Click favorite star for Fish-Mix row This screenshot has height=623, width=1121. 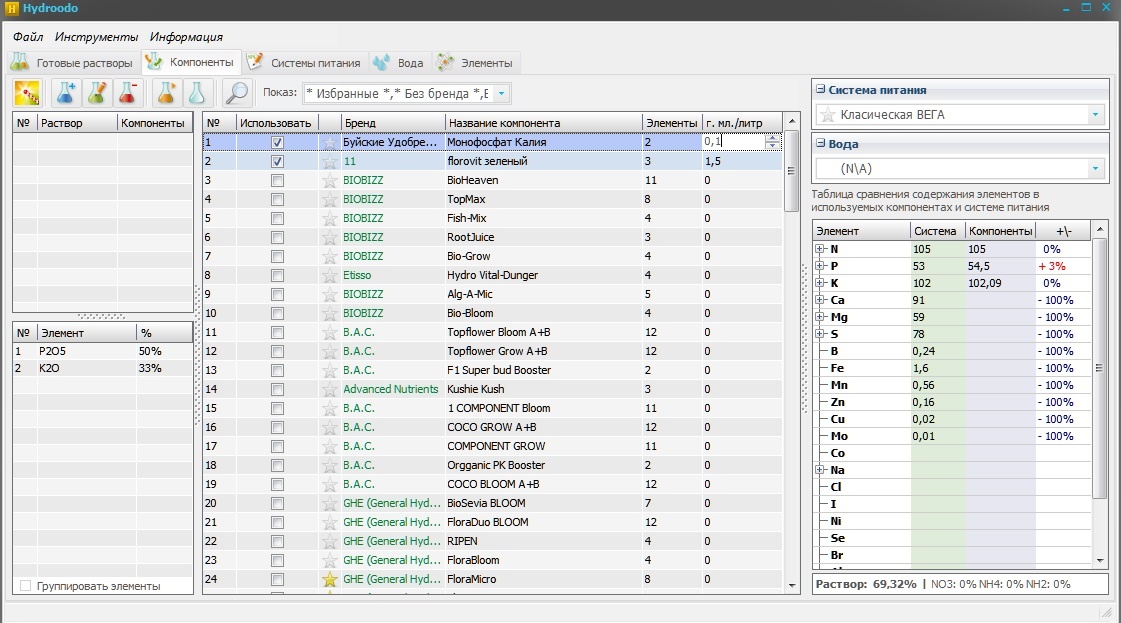coord(329,218)
